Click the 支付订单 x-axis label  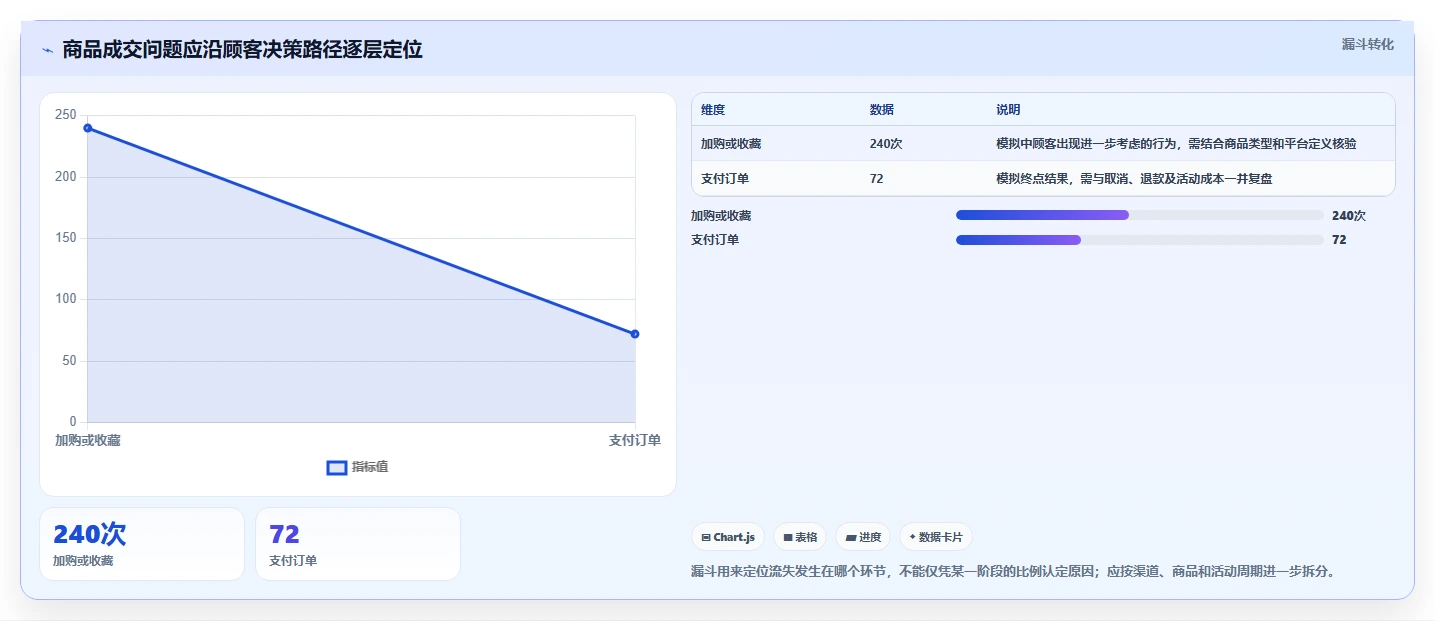pos(635,440)
